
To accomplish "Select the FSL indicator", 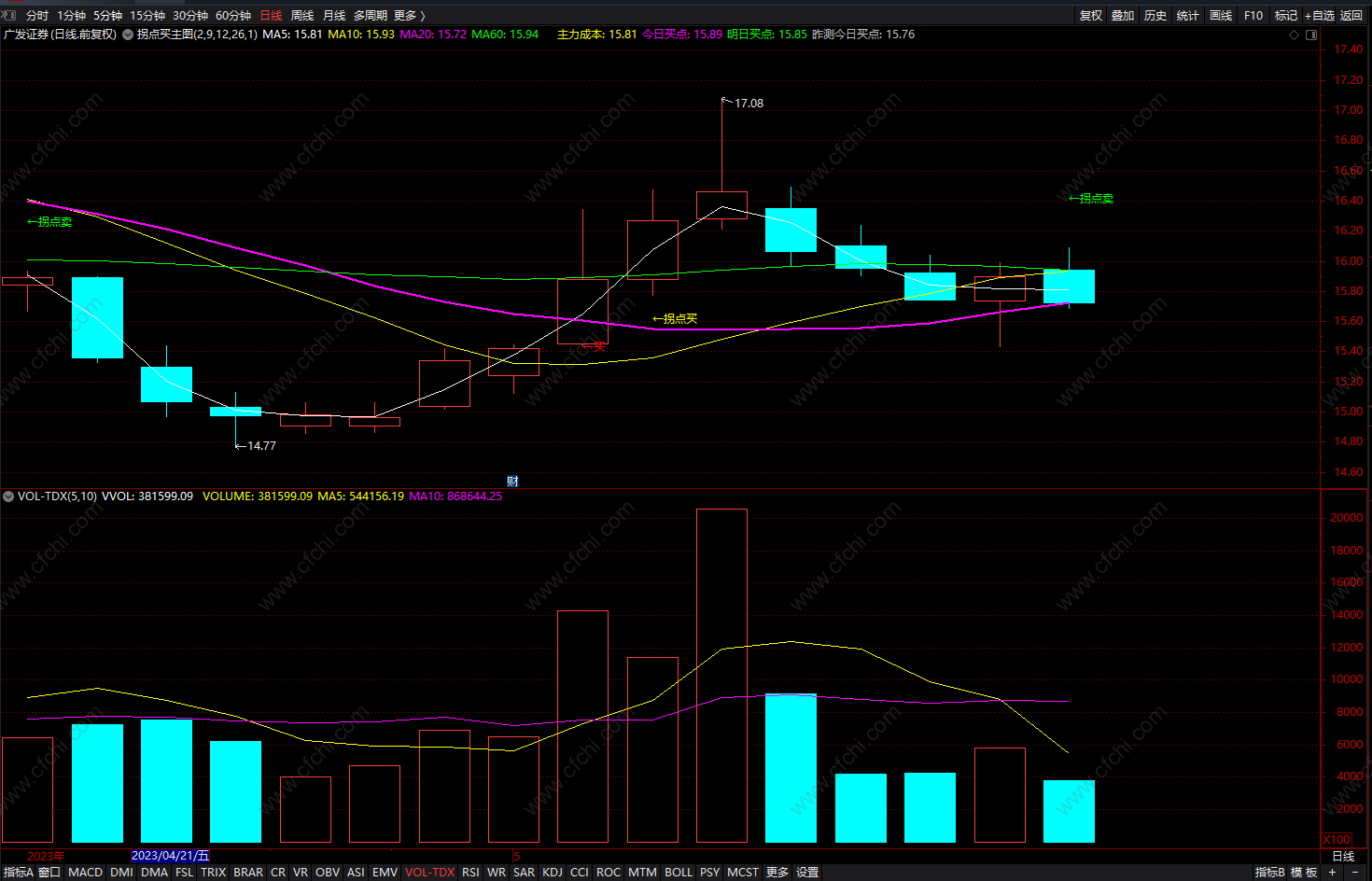I will point(184,873).
